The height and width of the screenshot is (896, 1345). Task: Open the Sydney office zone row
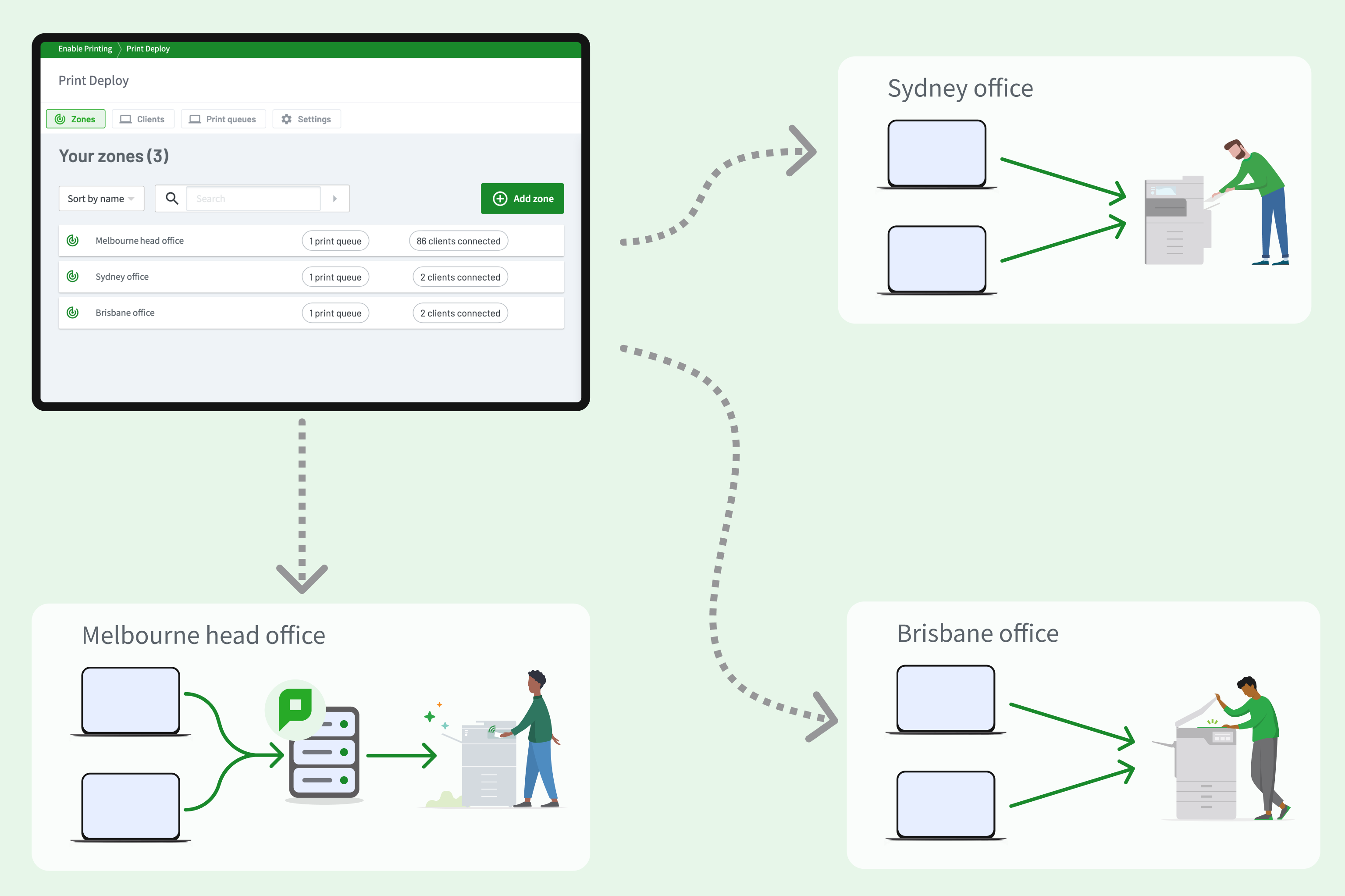tap(311, 277)
